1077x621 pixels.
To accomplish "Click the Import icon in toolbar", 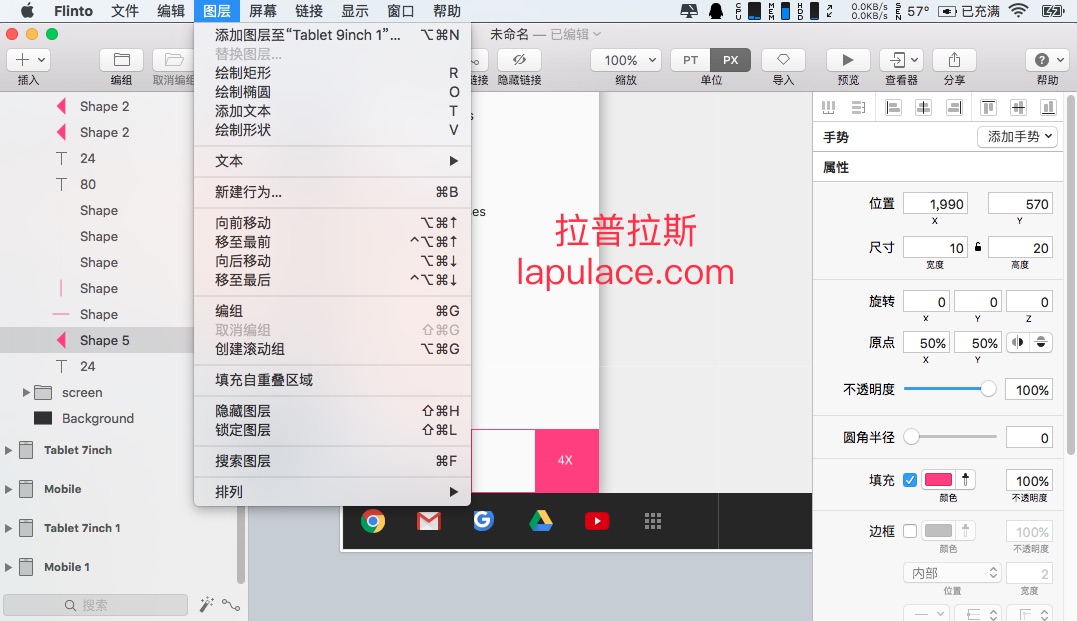I will (x=783, y=60).
